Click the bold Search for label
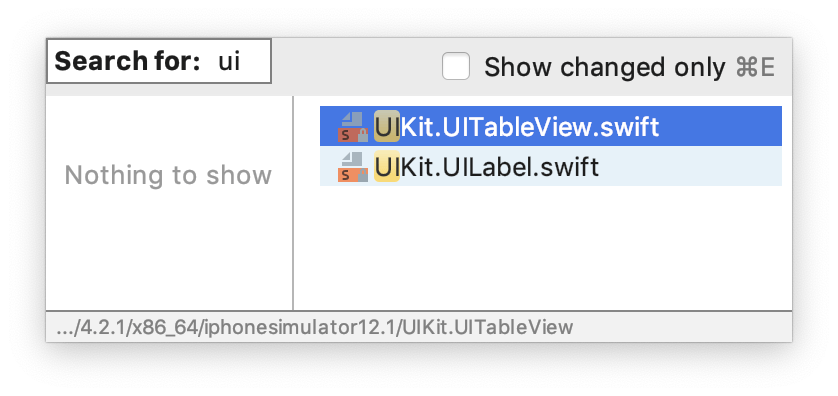 127,61
